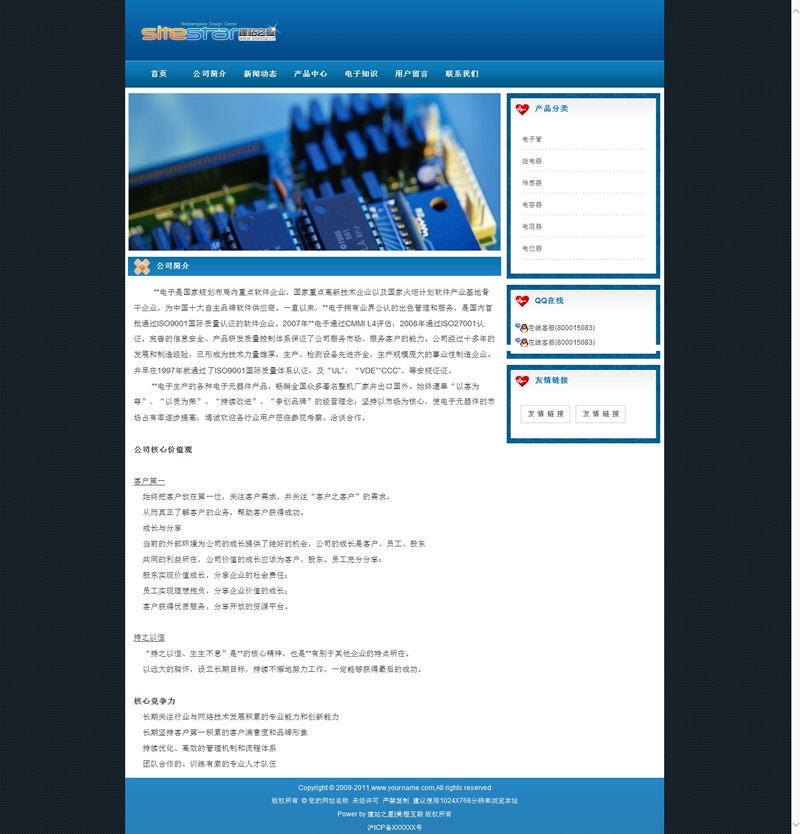
Task: Click the heart icon beside QQ在线
Action: click(x=522, y=301)
